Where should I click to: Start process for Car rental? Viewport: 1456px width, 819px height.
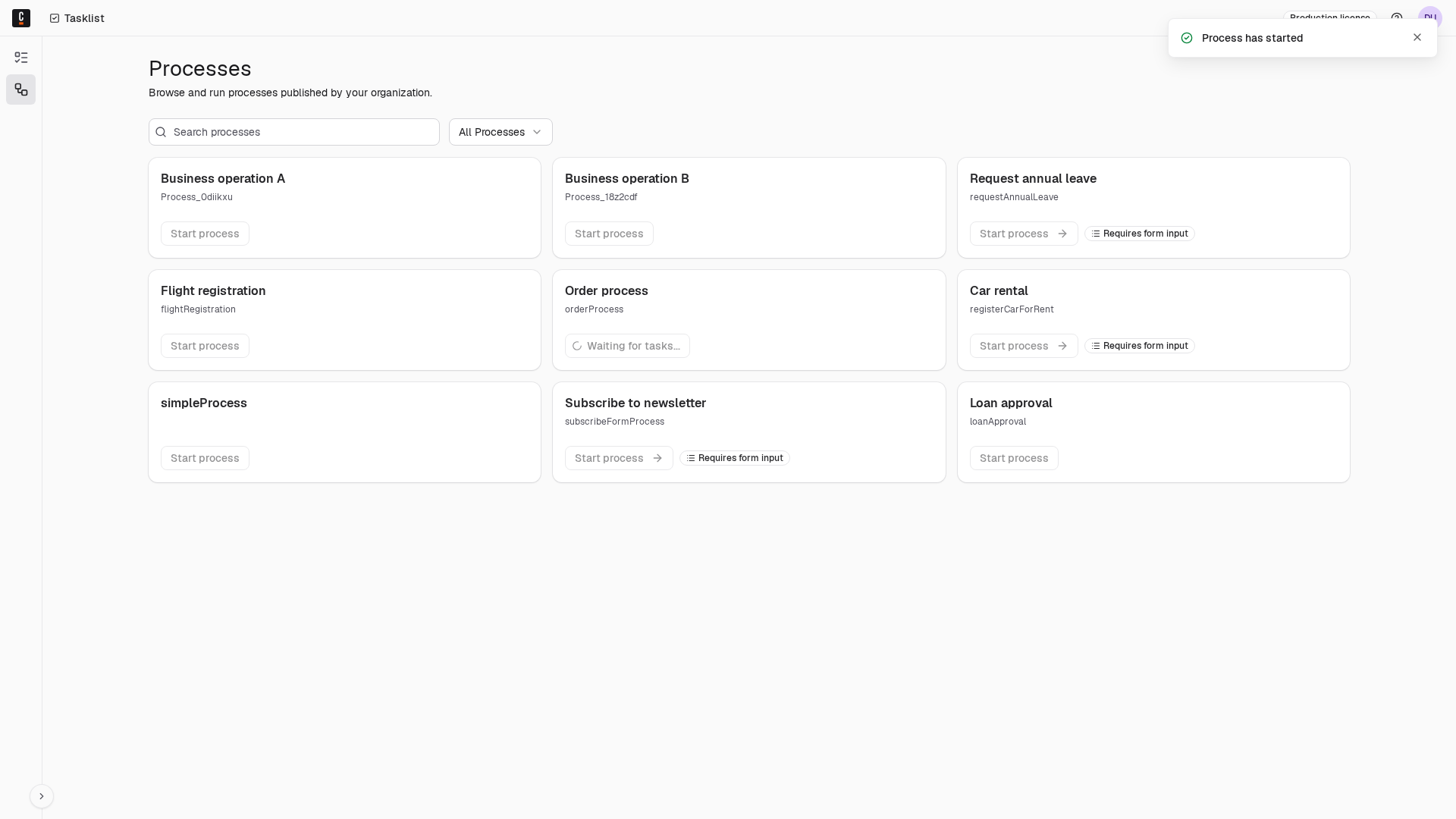[x=1024, y=346]
